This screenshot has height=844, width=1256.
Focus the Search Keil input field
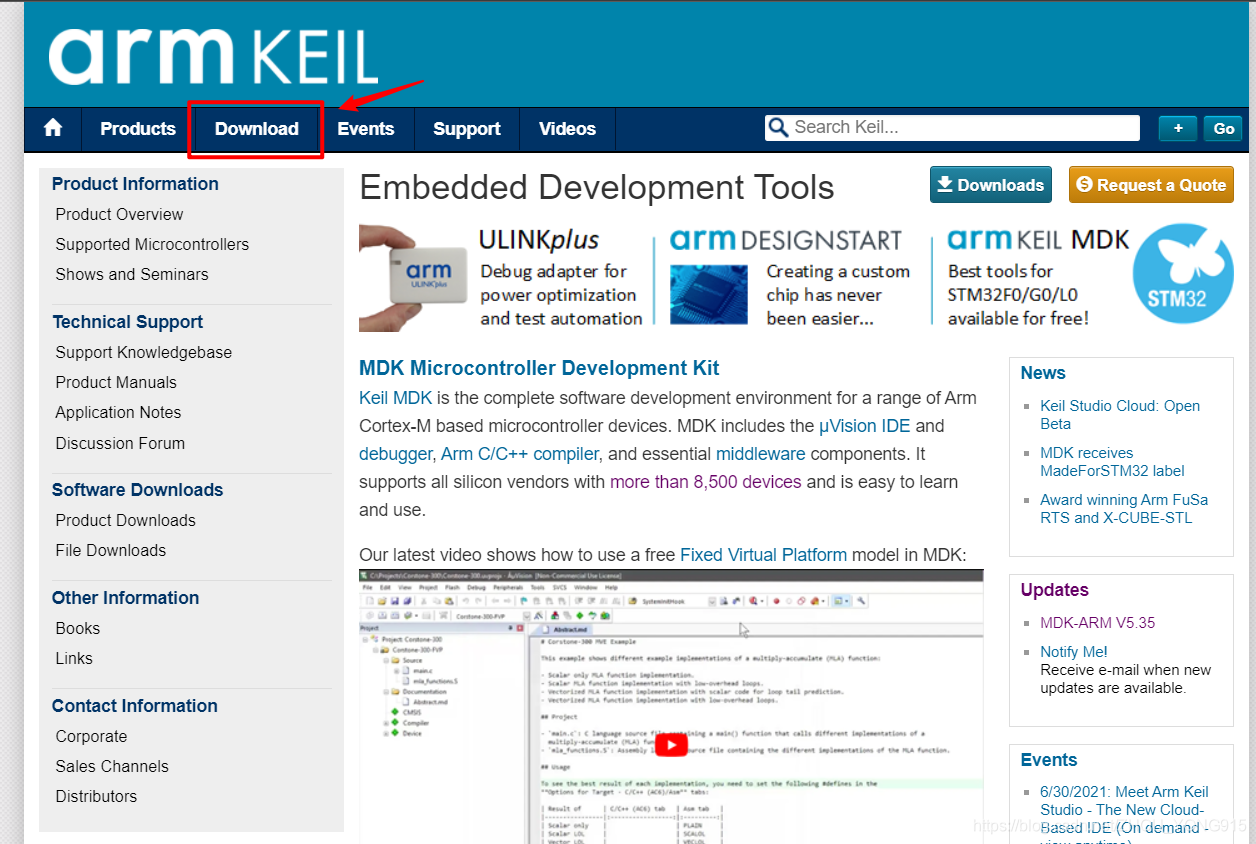tap(952, 128)
